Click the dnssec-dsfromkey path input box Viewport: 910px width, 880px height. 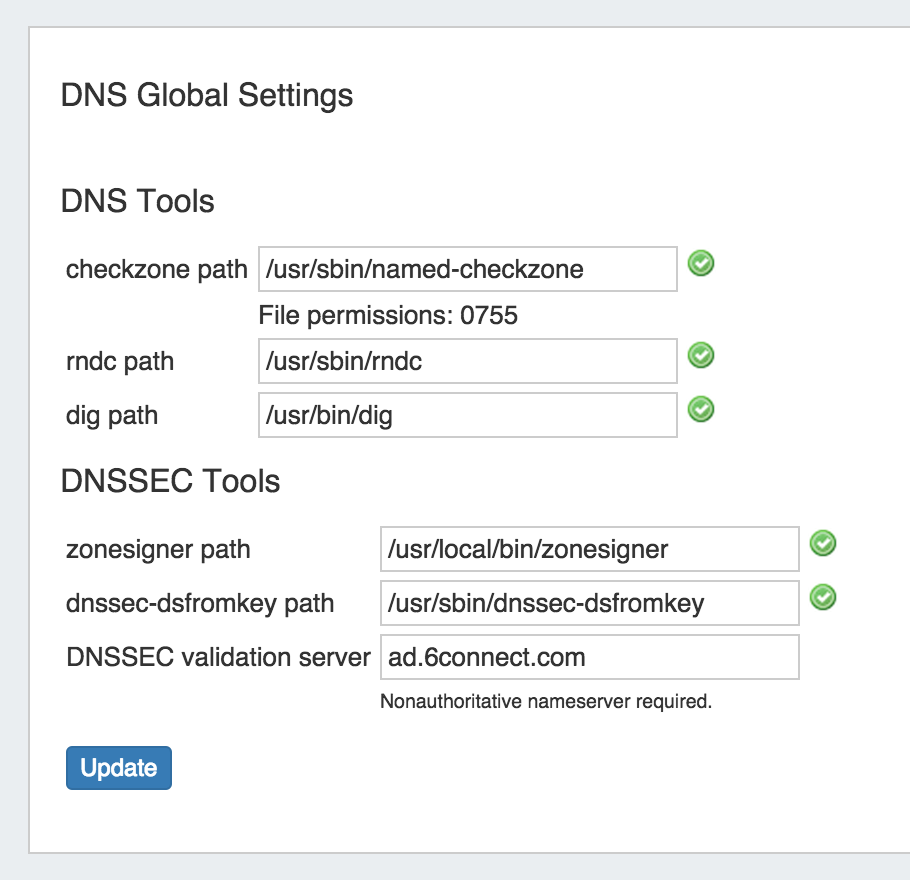[x=589, y=603]
